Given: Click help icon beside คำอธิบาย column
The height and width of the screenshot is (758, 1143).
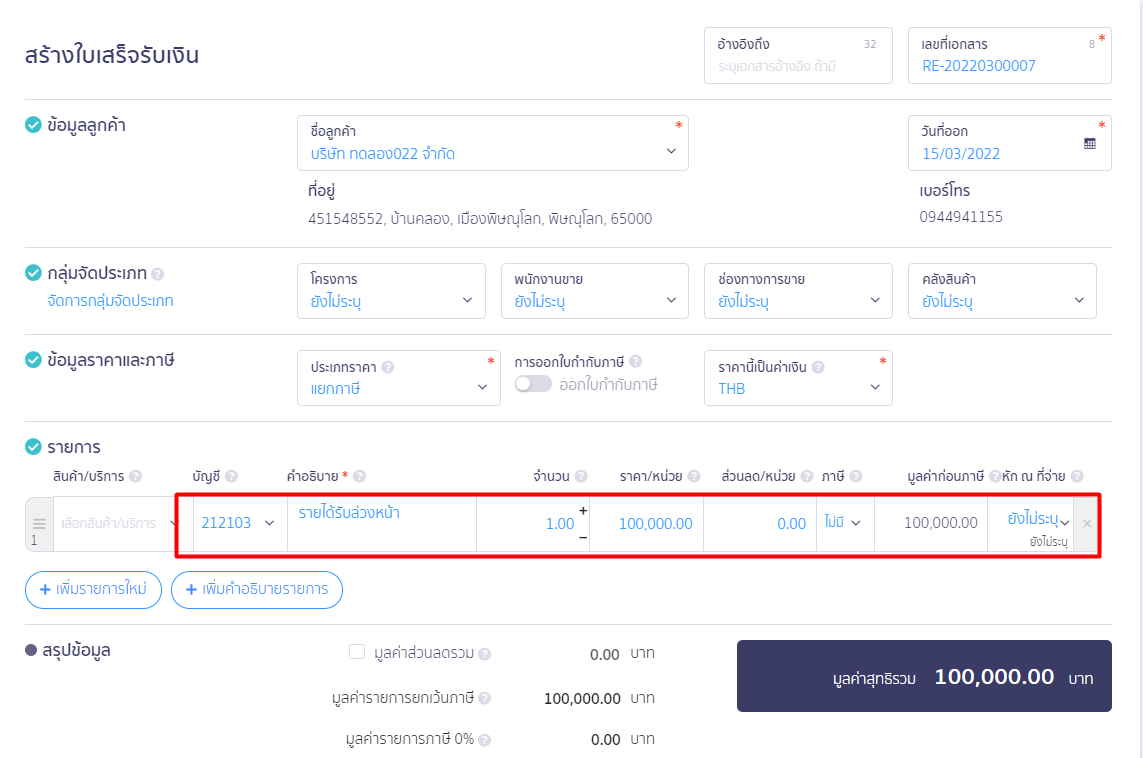Looking at the screenshot, I should coord(359,477).
